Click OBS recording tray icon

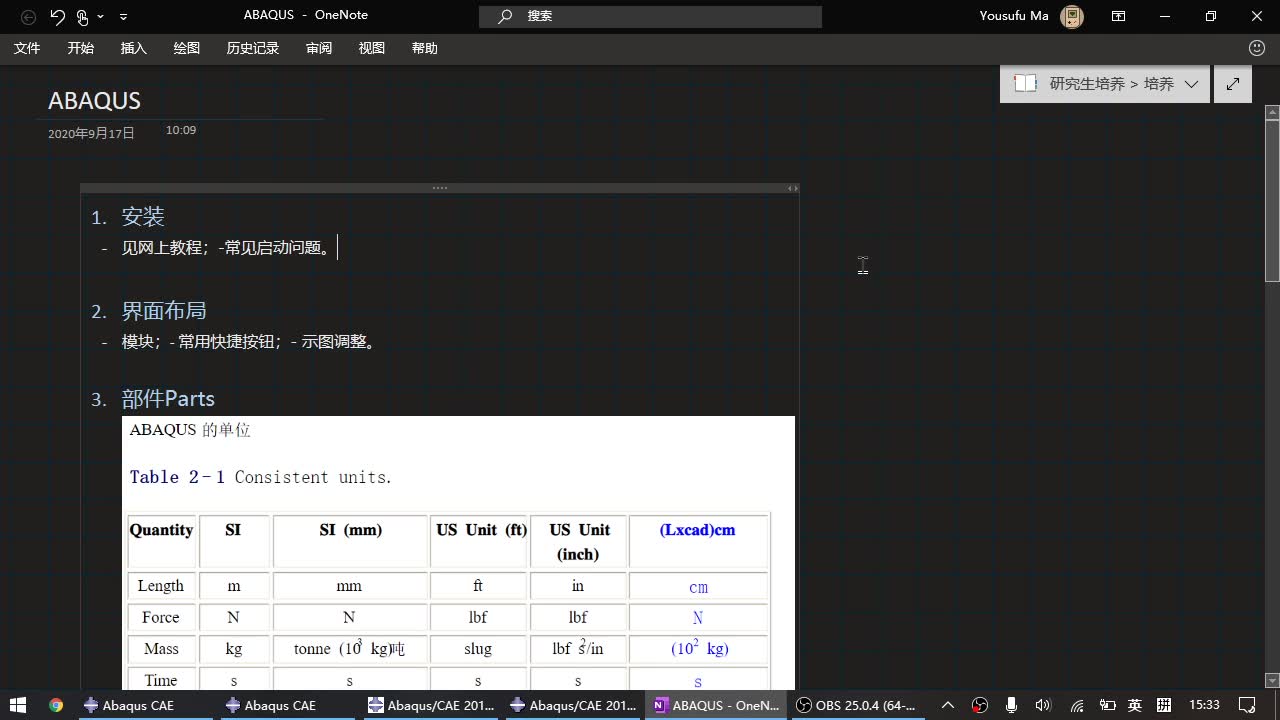click(x=980, y=705)
